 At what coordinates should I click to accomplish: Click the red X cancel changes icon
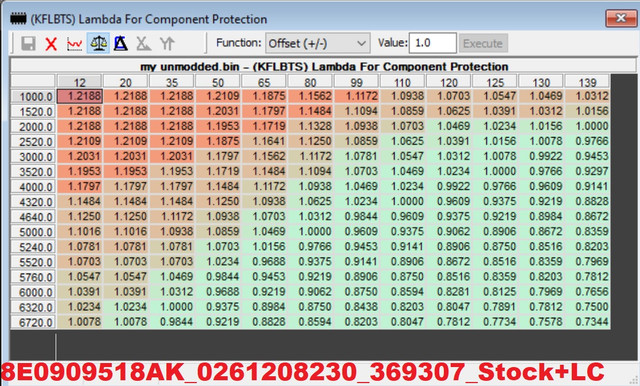51,44
